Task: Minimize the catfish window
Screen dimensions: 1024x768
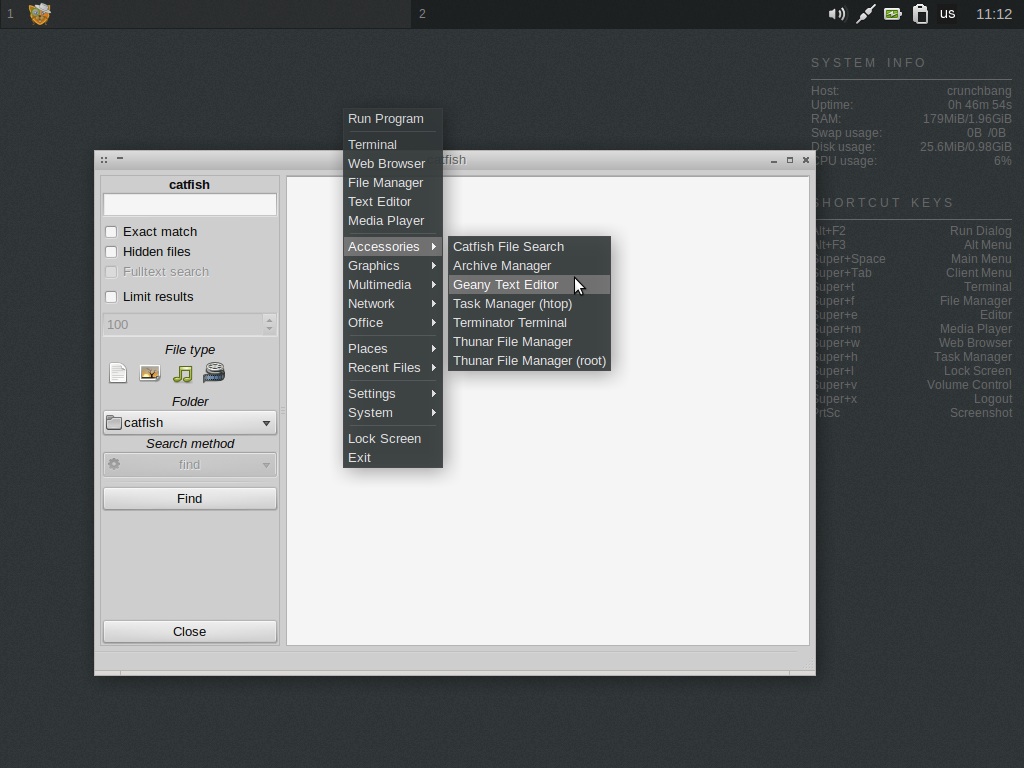Action: pos(774,160)
